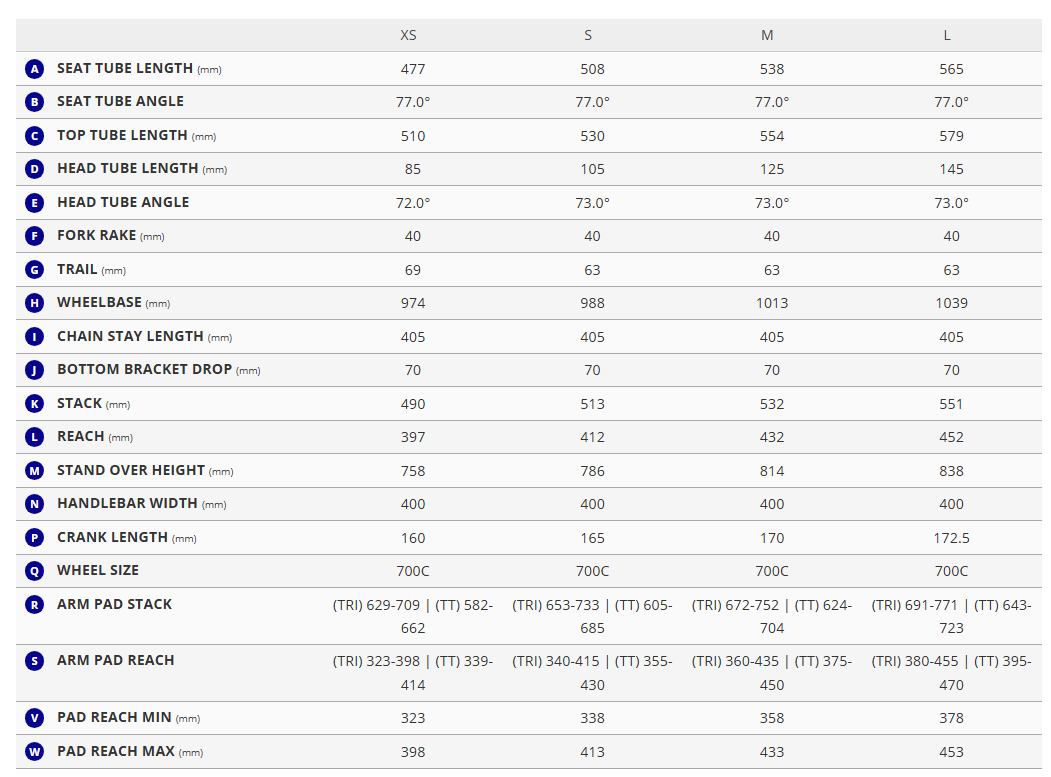The width and height of the screenshot is (1051, 777).
Task: Click the R icon next to Arm Pad Stack
Action: click(34, 605)
